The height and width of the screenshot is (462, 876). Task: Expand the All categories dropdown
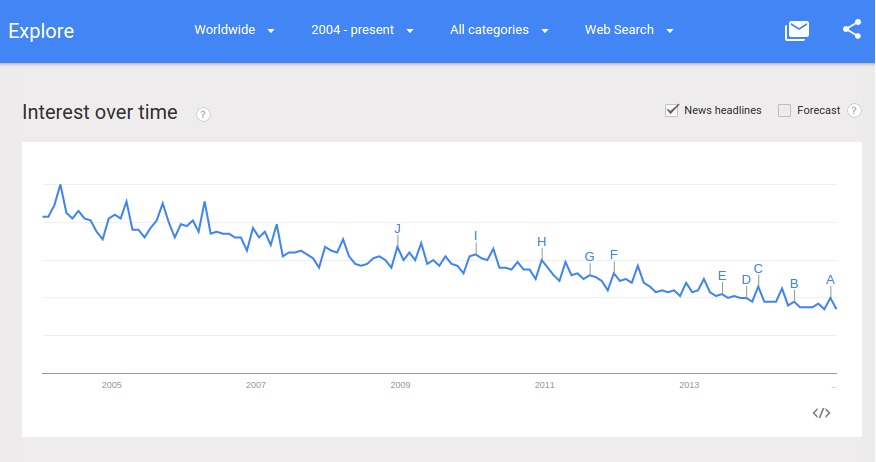[499, 30]
